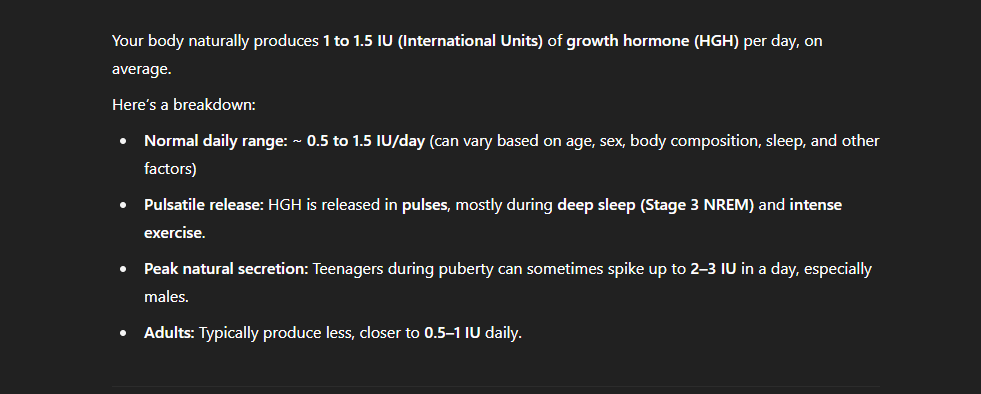The width and height of the screenshot is (981, 394).
Task: Click the bold value '0.5–1 IU'
Action: [452, 333]
